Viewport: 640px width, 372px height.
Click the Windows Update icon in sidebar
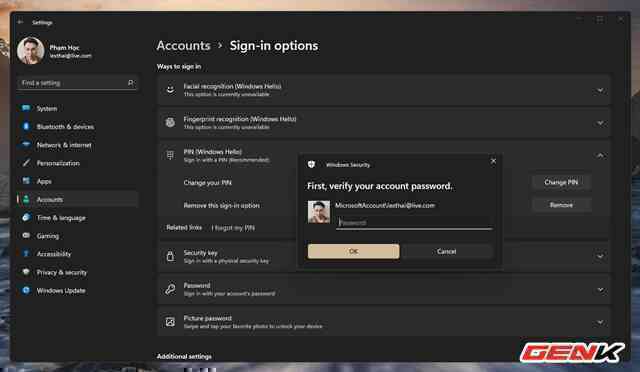(26, 290)
